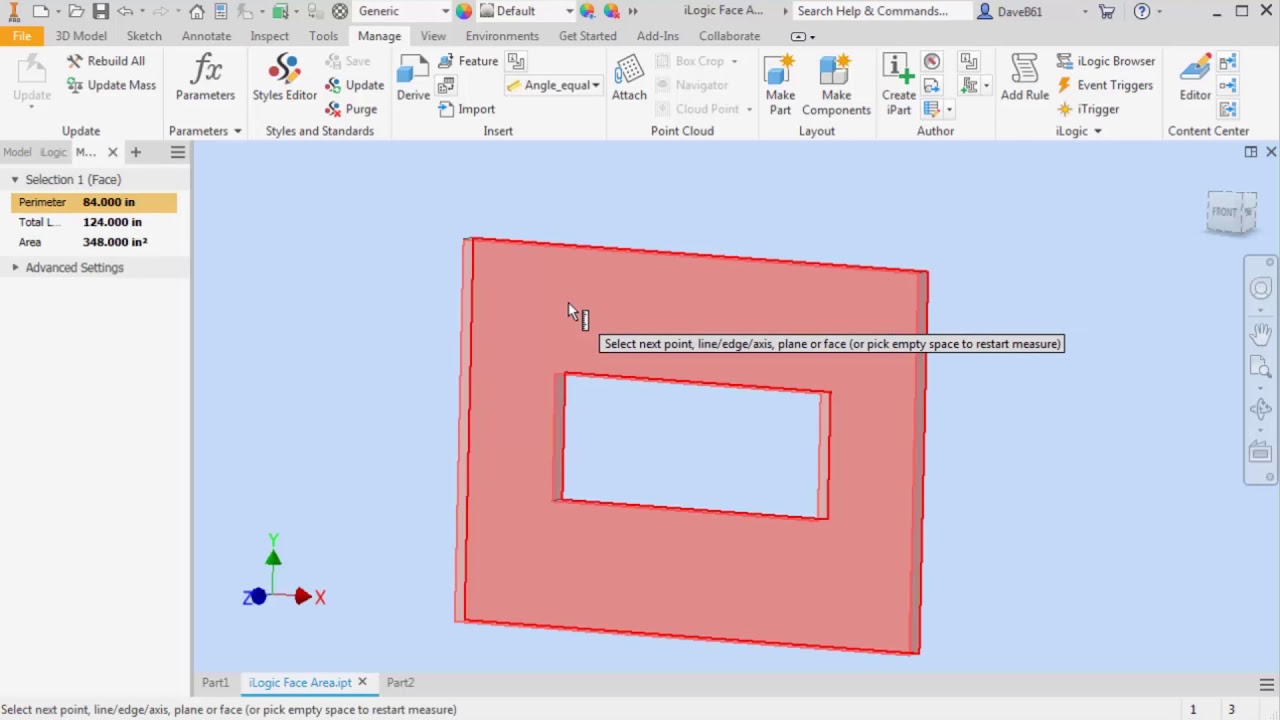
Task: Switch to the Part1 document tab
Action: (215, 683)
